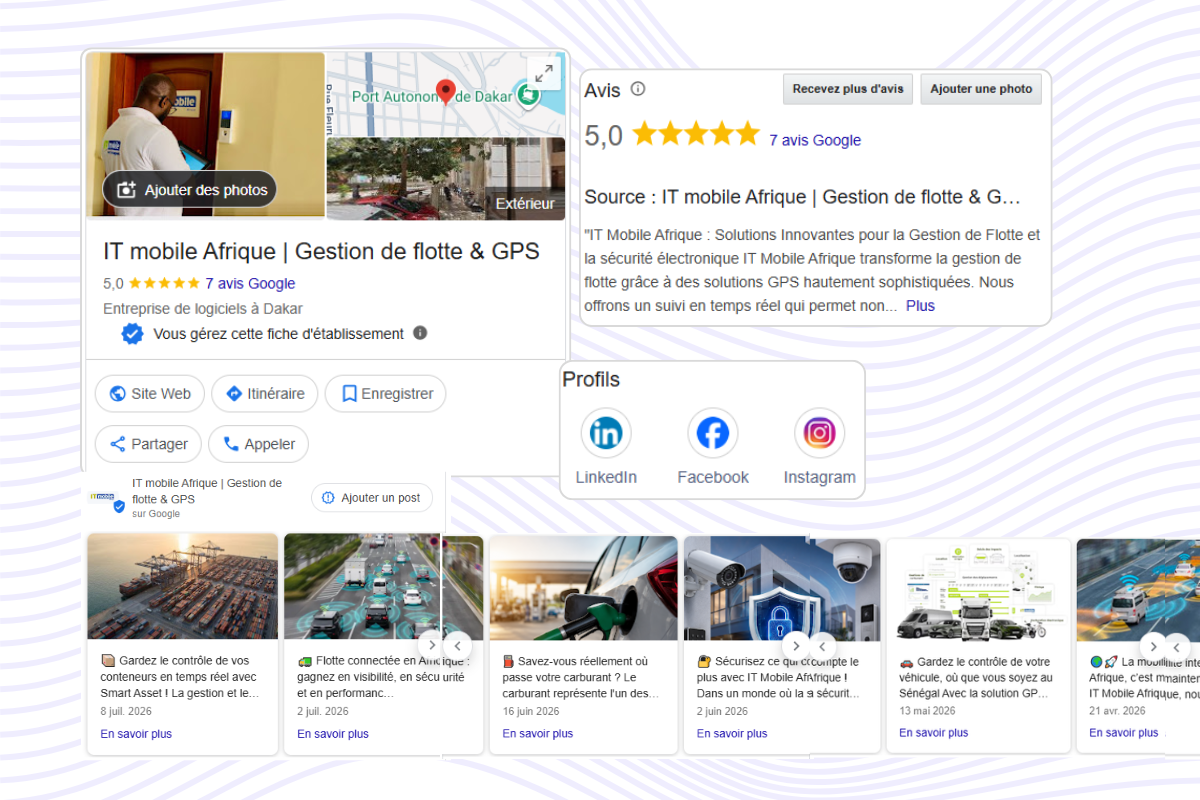Open security camera shield post image
1200x800 pixels.
click(782, 590)
